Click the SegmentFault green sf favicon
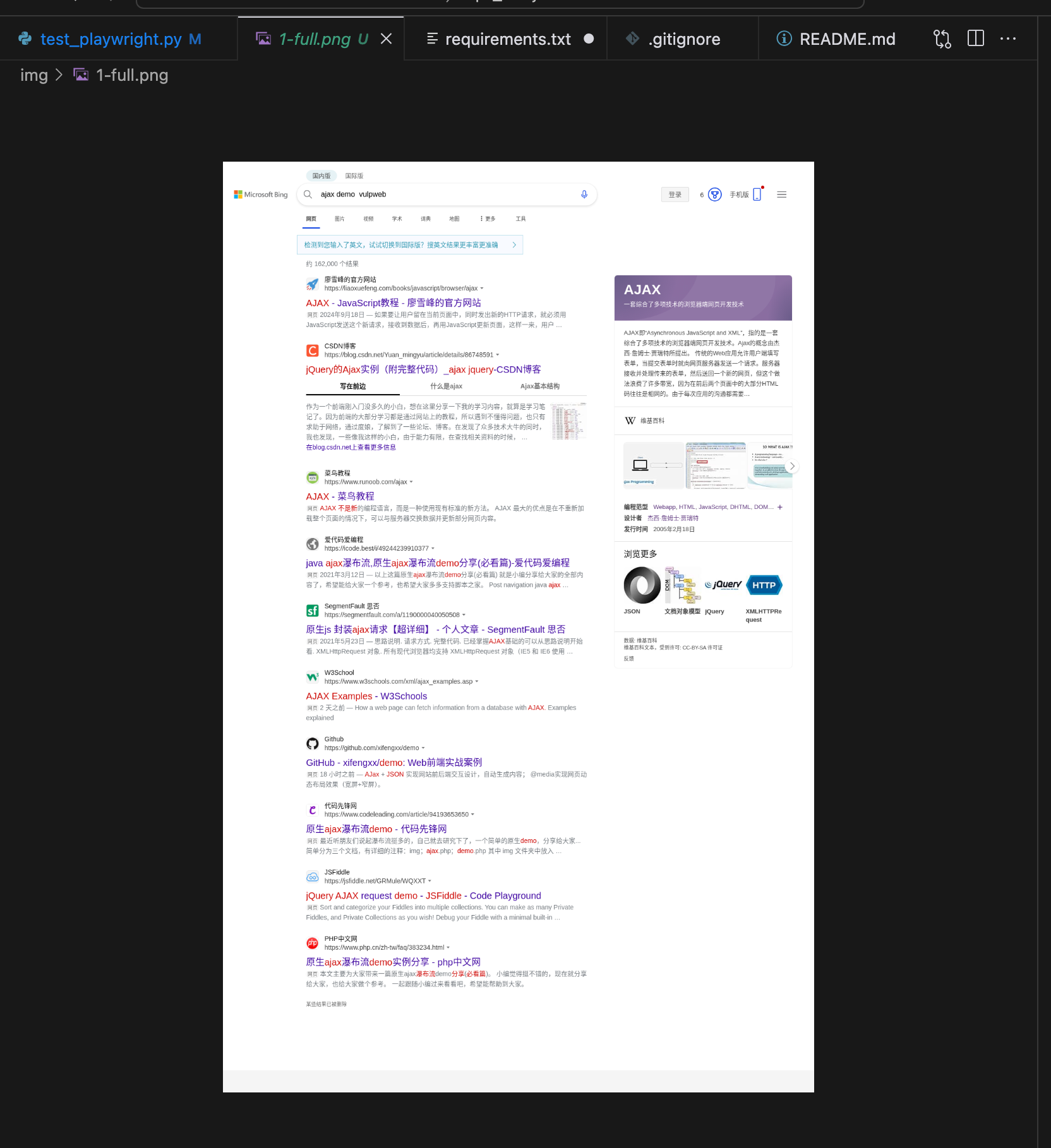The image size is (1051, 1148). point(312,611)
